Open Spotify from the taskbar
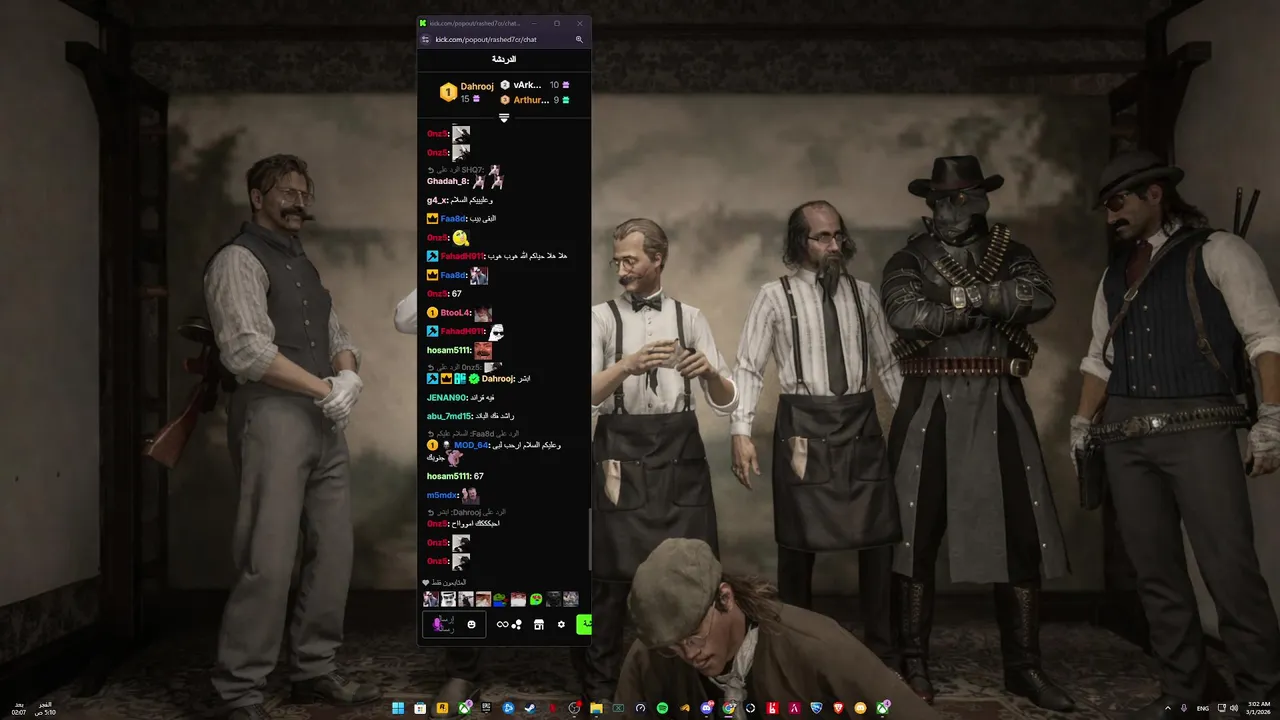 pyautogui.click(x=662, y=708)
